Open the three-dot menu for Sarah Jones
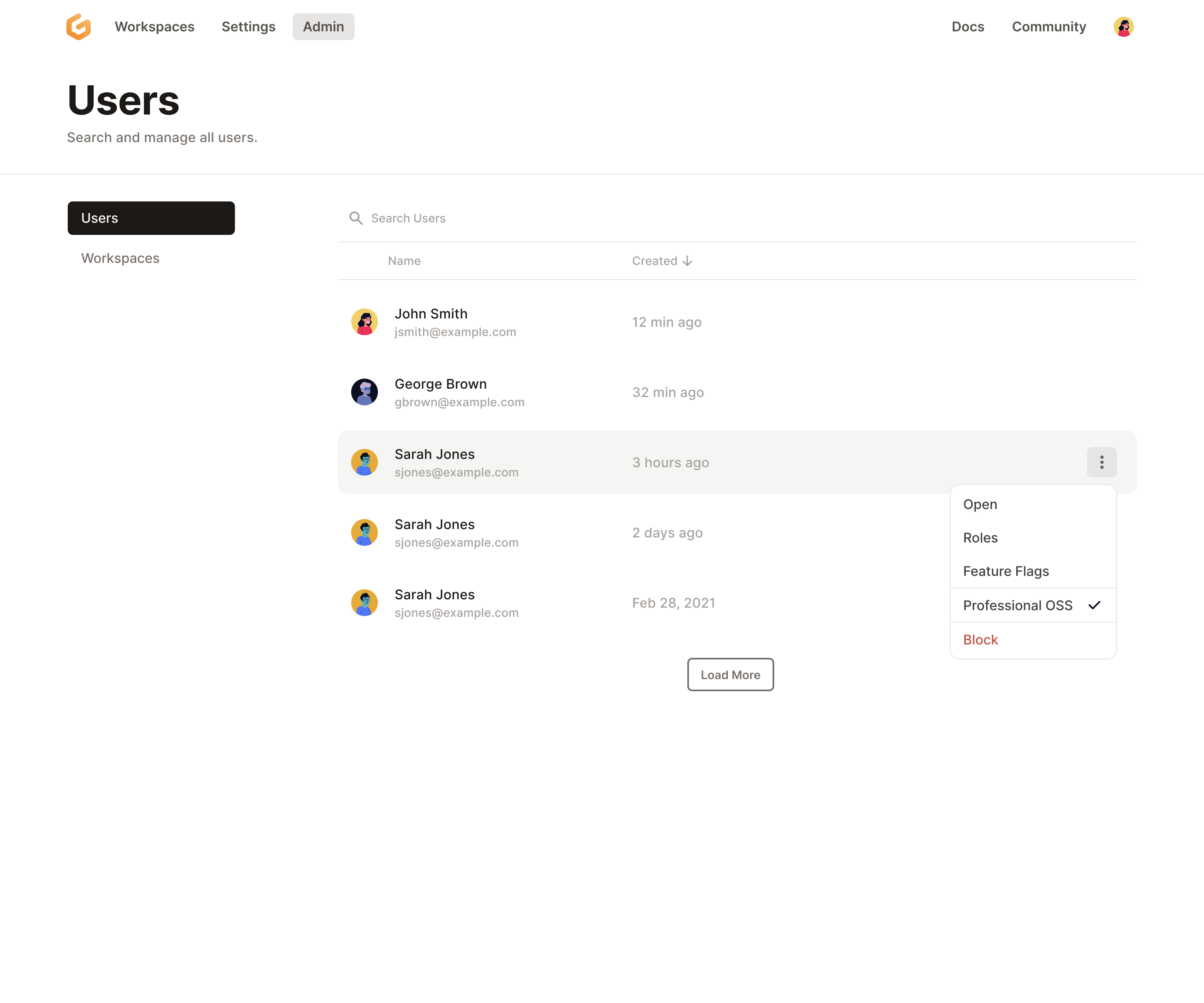Image resolution: width=1204 pixels, height=1003 pixels. pyautogui.click(x=1102, y=463)
